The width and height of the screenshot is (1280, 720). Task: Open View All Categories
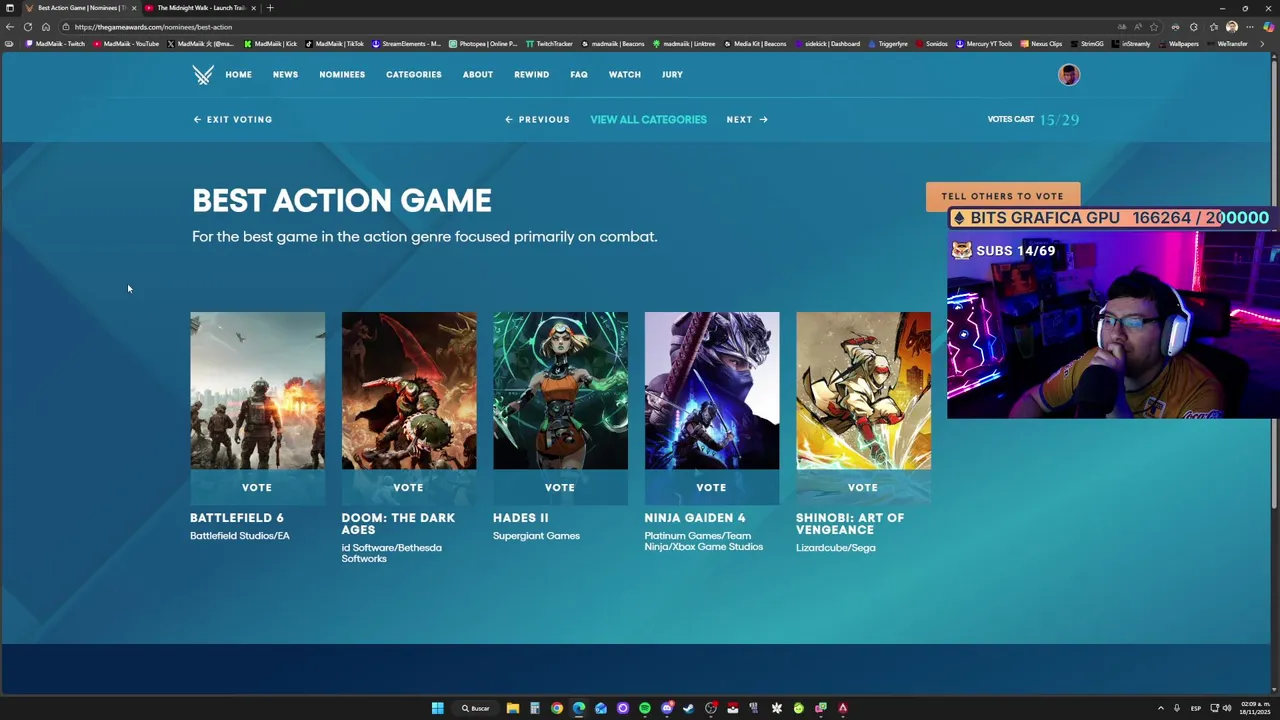(x=648, y=119)
